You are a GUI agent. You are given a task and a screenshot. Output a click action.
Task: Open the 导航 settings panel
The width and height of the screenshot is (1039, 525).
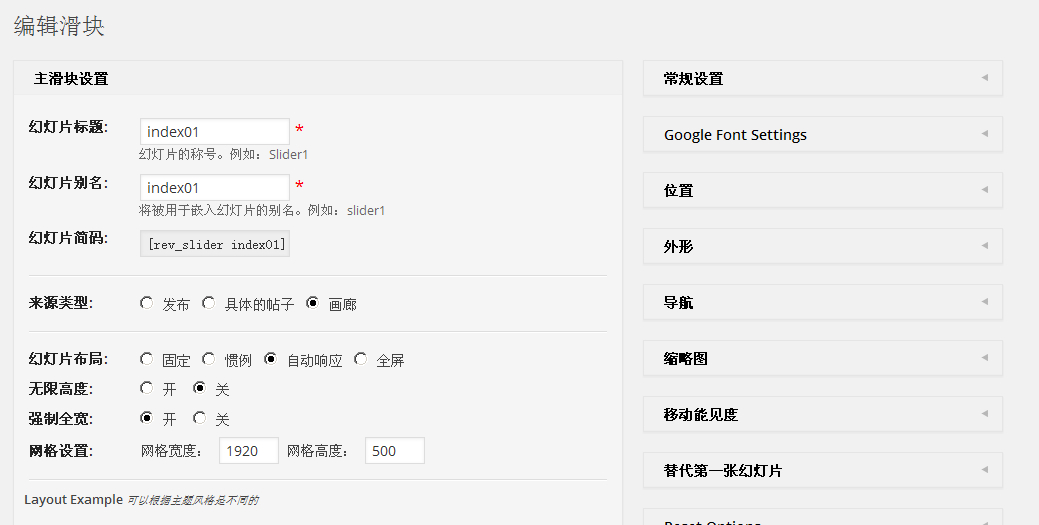(821, 302)
